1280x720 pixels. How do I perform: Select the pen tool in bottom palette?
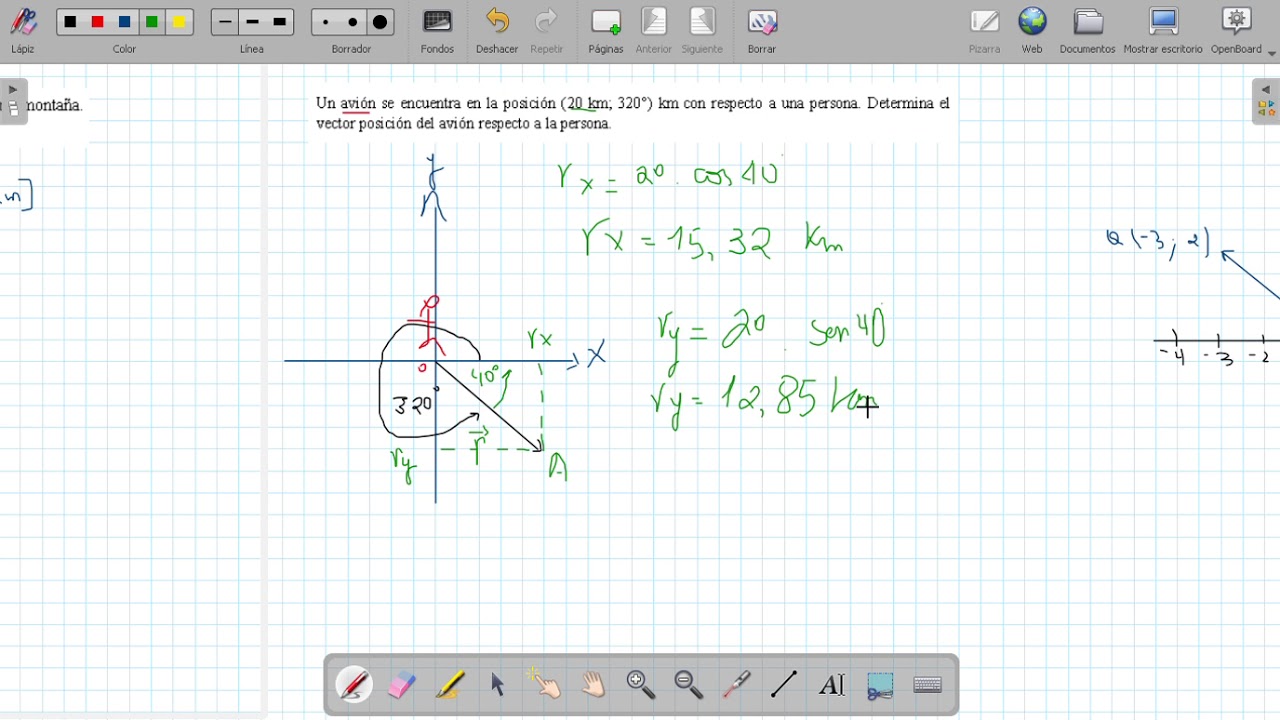click(x=354, y=685)
